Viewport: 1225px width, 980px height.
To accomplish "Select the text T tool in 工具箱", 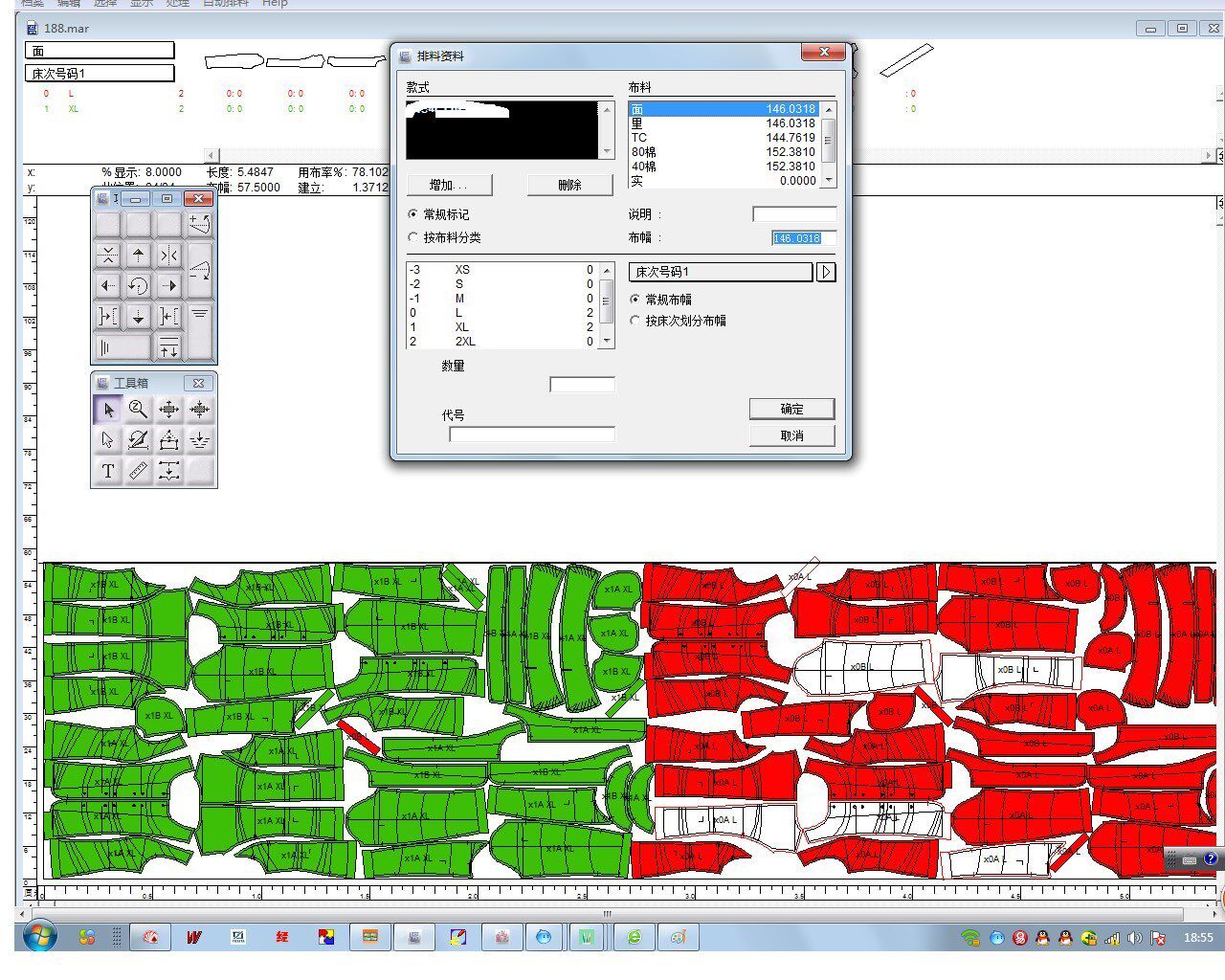I will (x=107, y=471).
